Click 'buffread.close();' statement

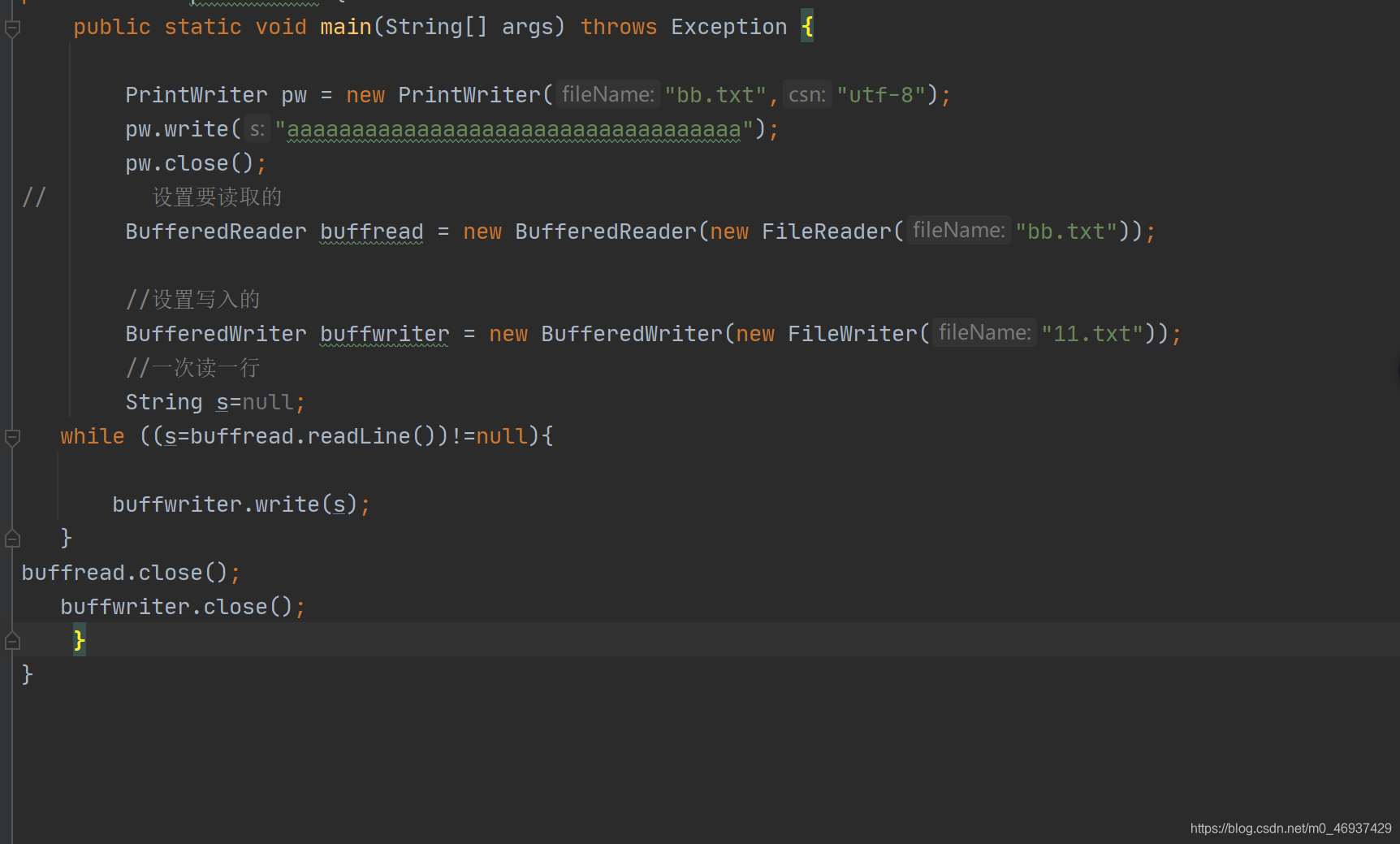click(x=131, y=573)
